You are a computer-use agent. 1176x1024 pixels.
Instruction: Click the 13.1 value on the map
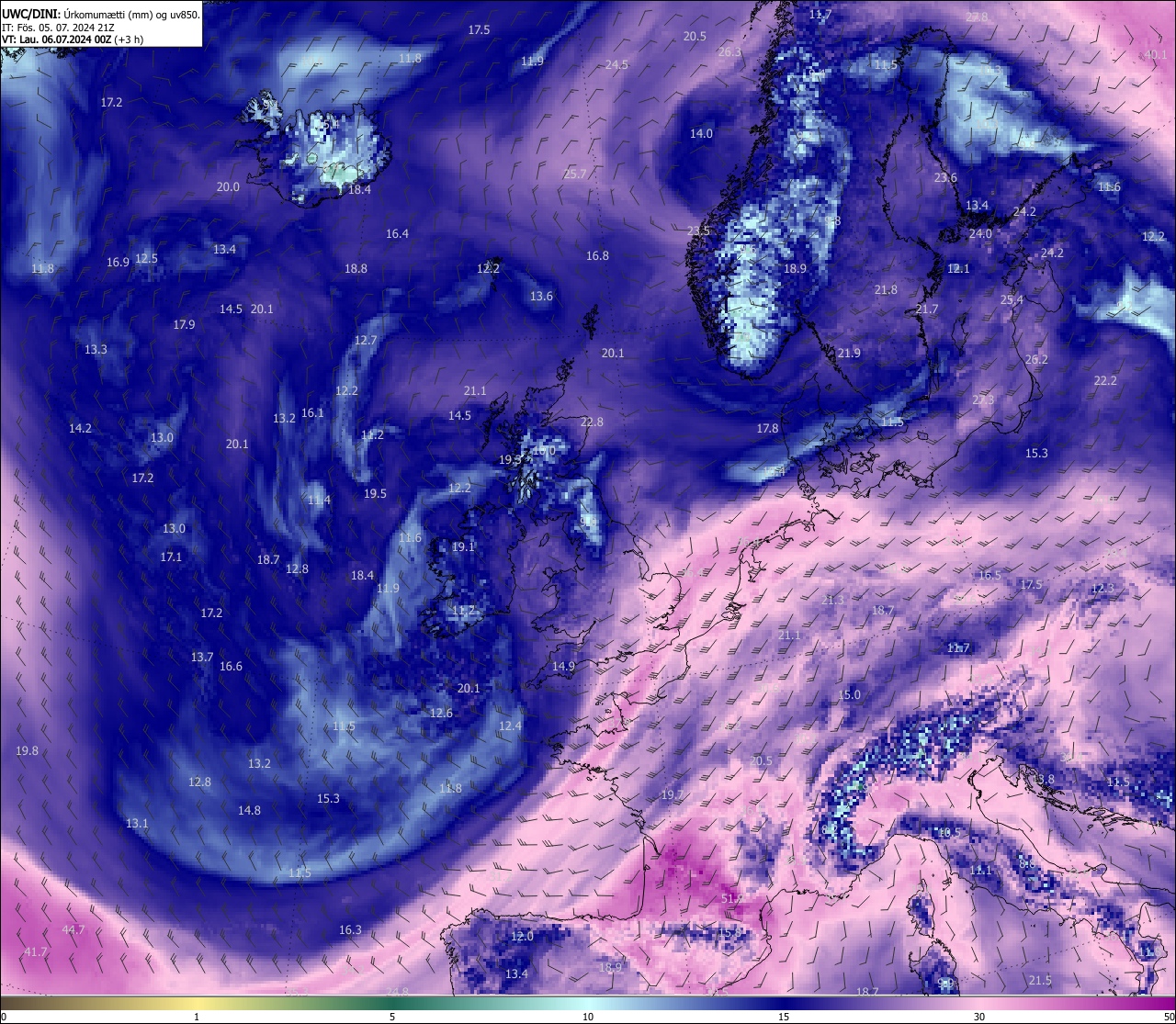click(x=137, y=824)
